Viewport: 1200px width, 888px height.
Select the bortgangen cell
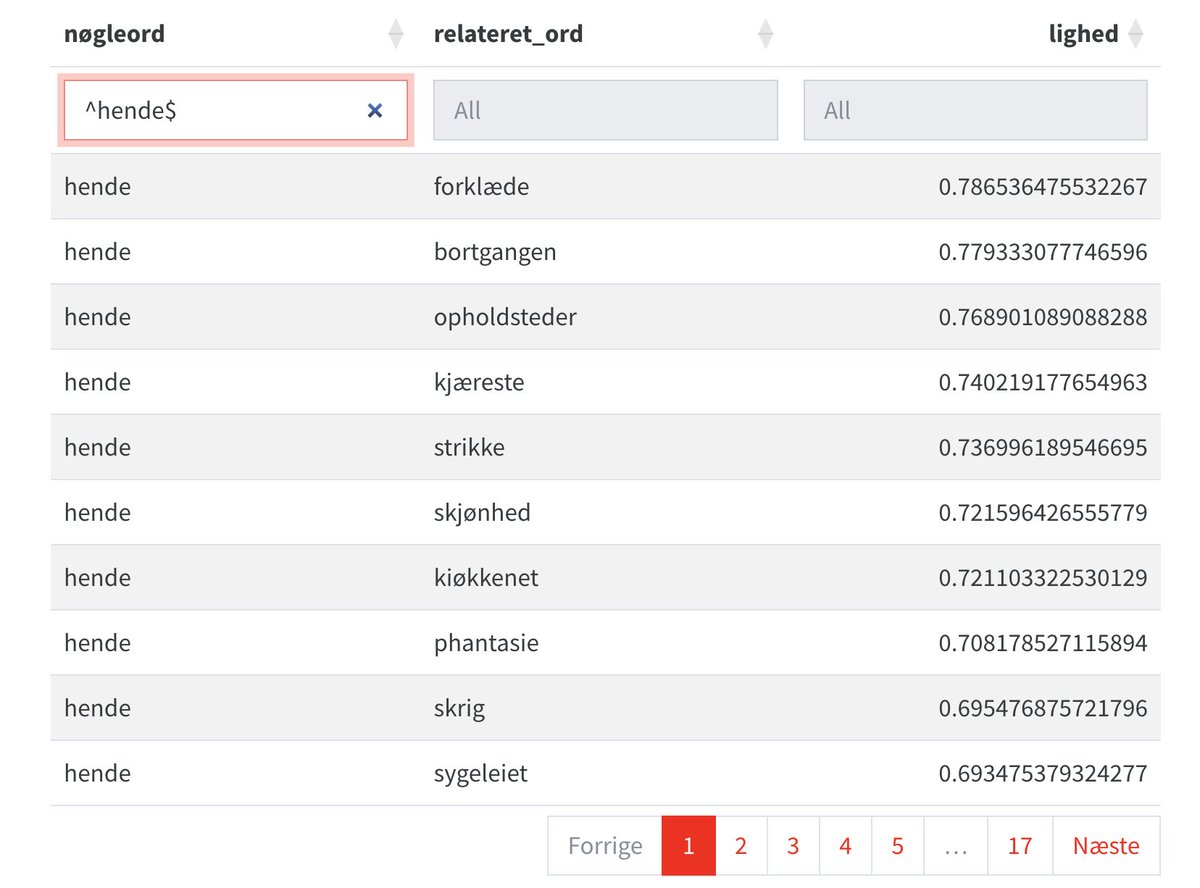[495, 252]
